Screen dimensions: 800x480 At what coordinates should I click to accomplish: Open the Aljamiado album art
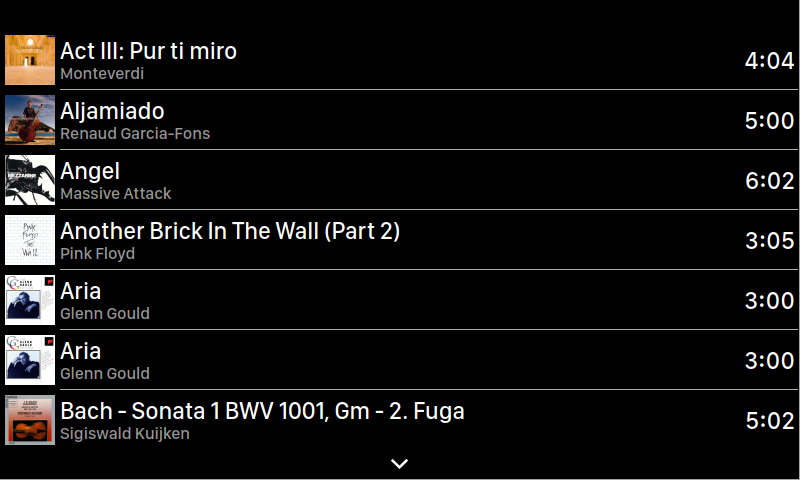pyautogui.click(x=30, y=120)
